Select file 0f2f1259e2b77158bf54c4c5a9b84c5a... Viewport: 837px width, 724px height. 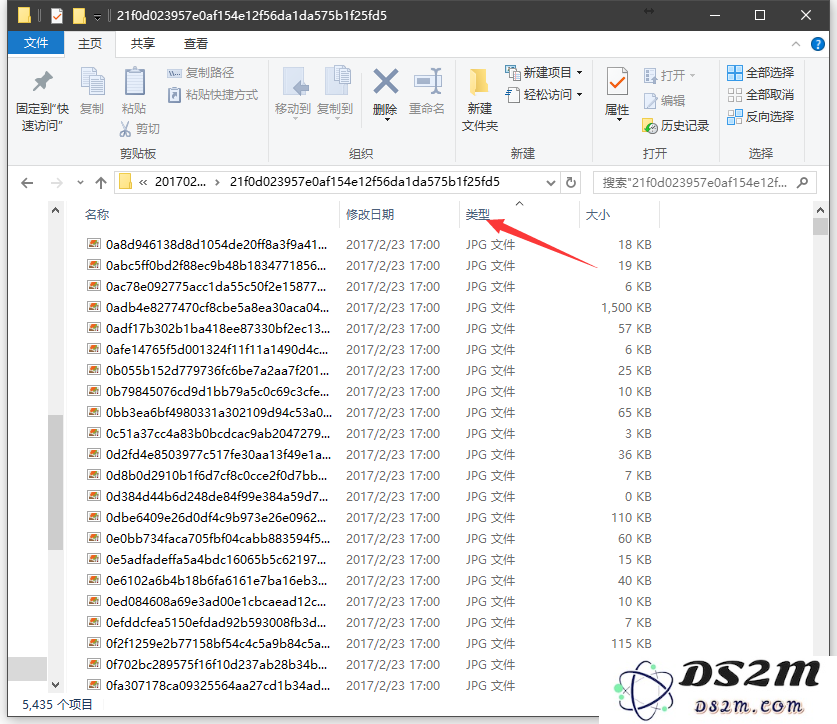point(217,644)
